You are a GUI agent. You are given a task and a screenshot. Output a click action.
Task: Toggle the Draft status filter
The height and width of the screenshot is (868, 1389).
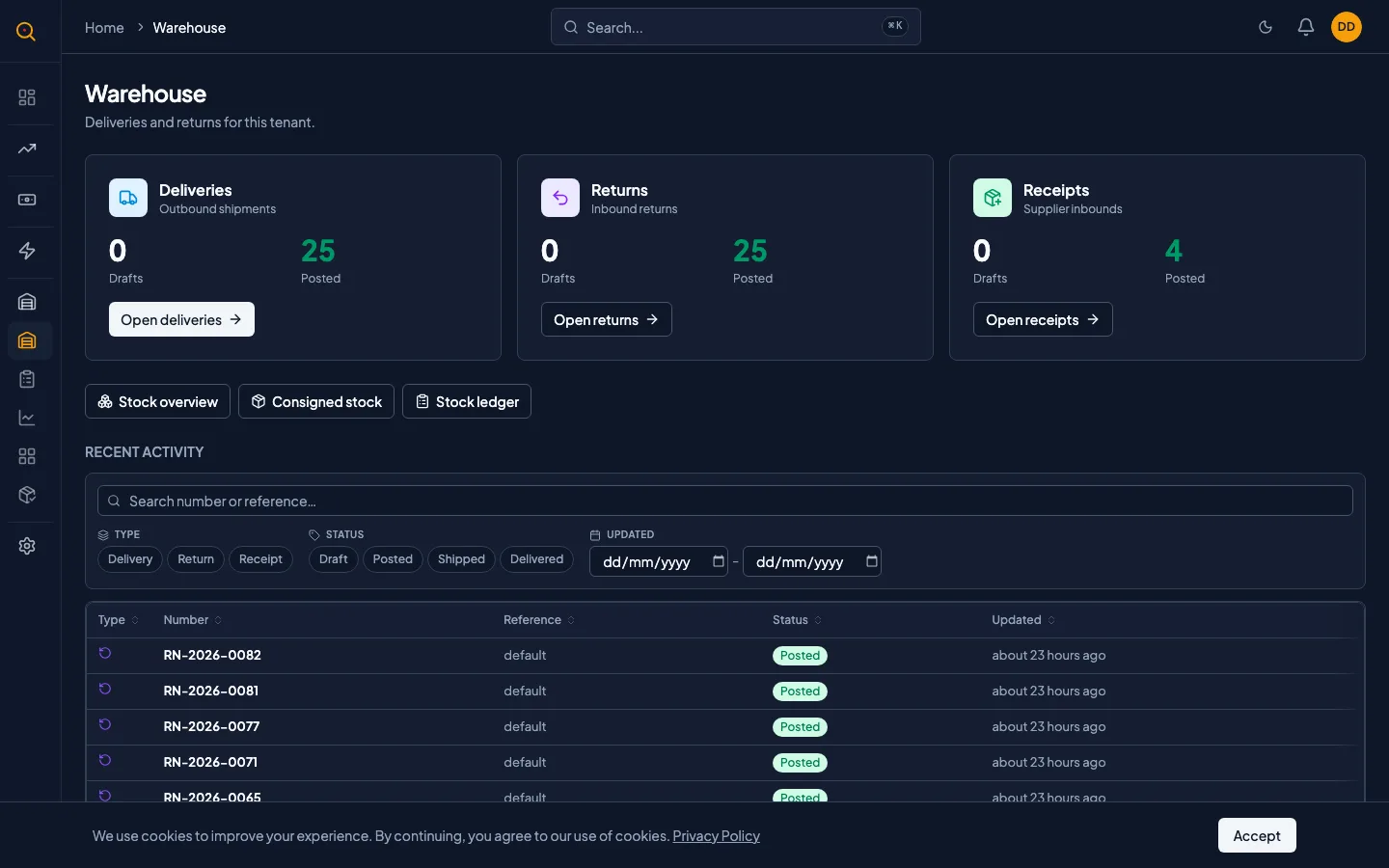click(x=334, y=559)
